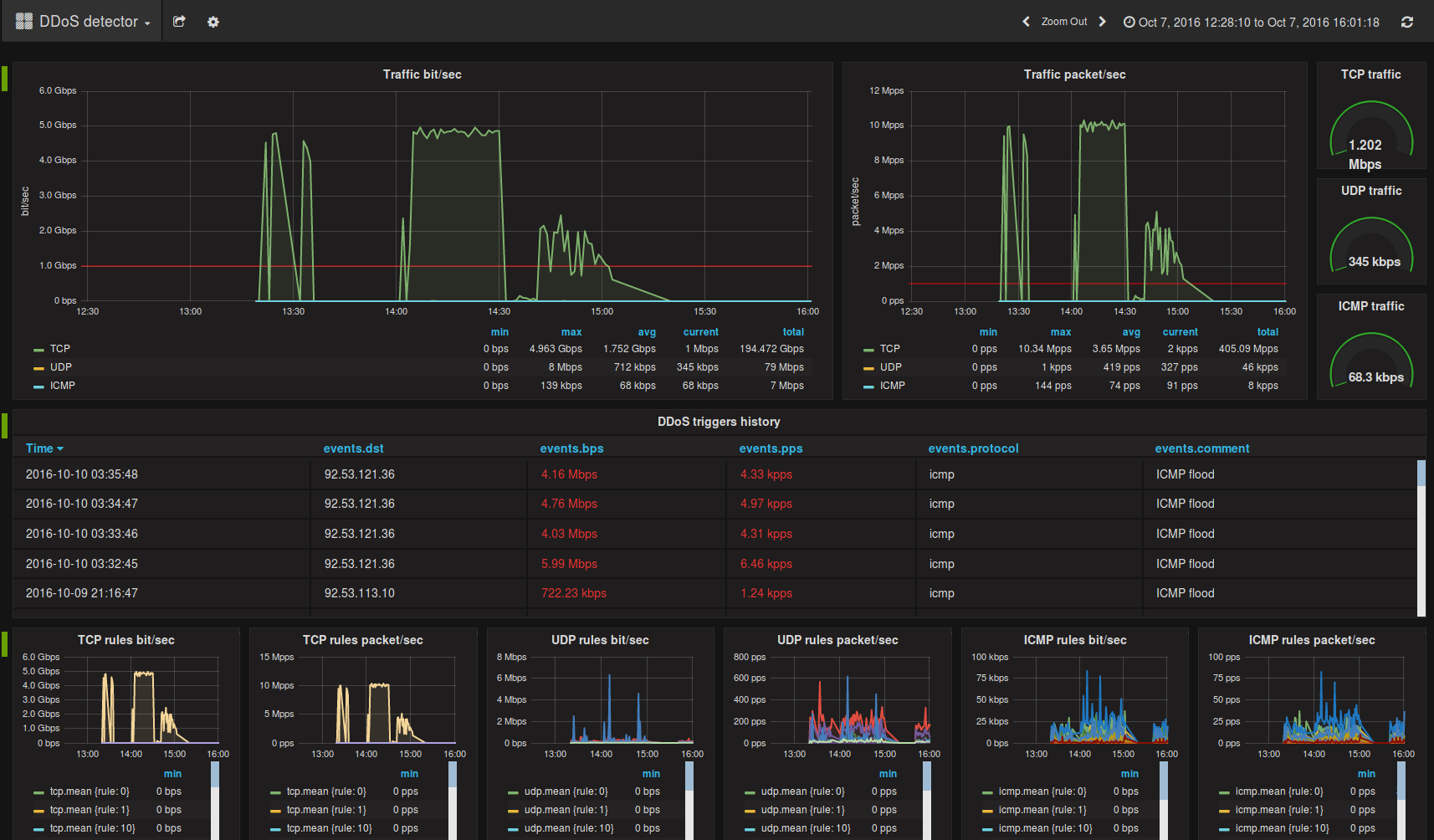The height and width of the screenshot is (840, 1434).
Task: Open the UDP traffic gauge panel title
Action: tap(1371, 191)
